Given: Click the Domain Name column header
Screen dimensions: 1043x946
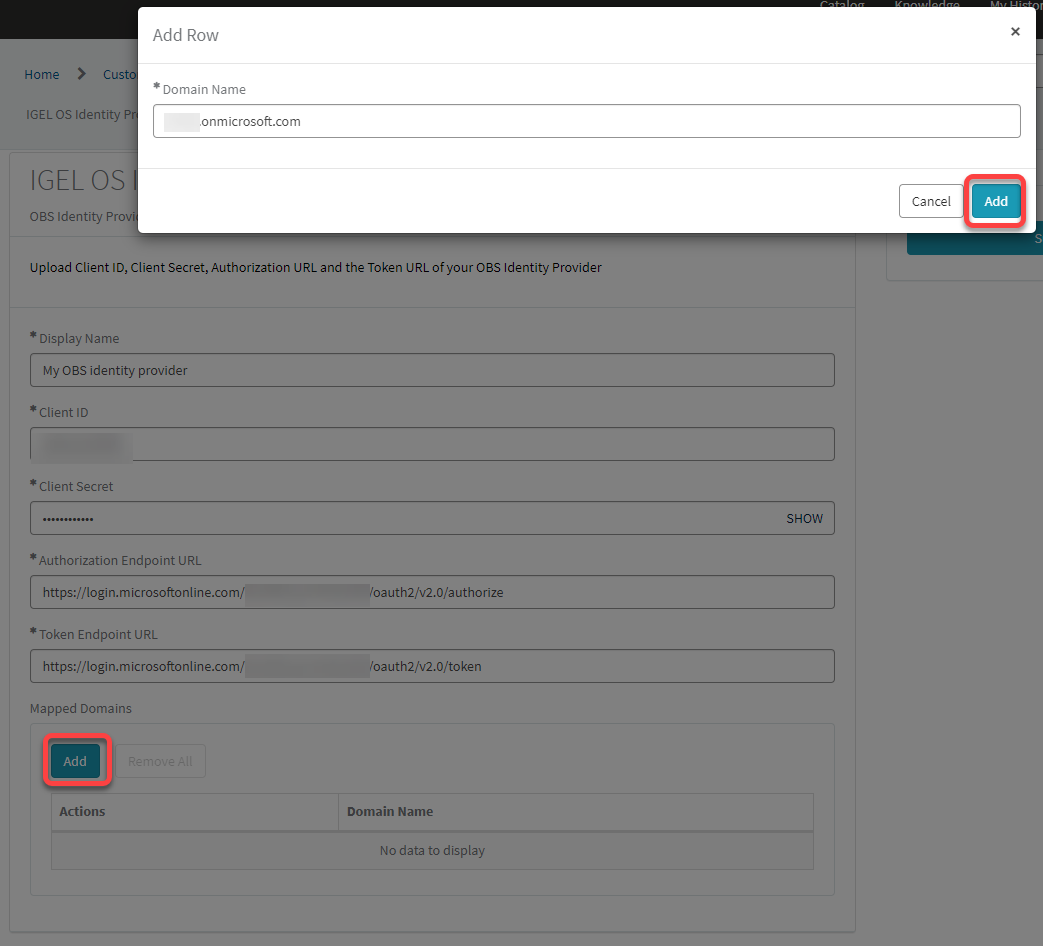Looking at the screenshot, I should point(388,811).
